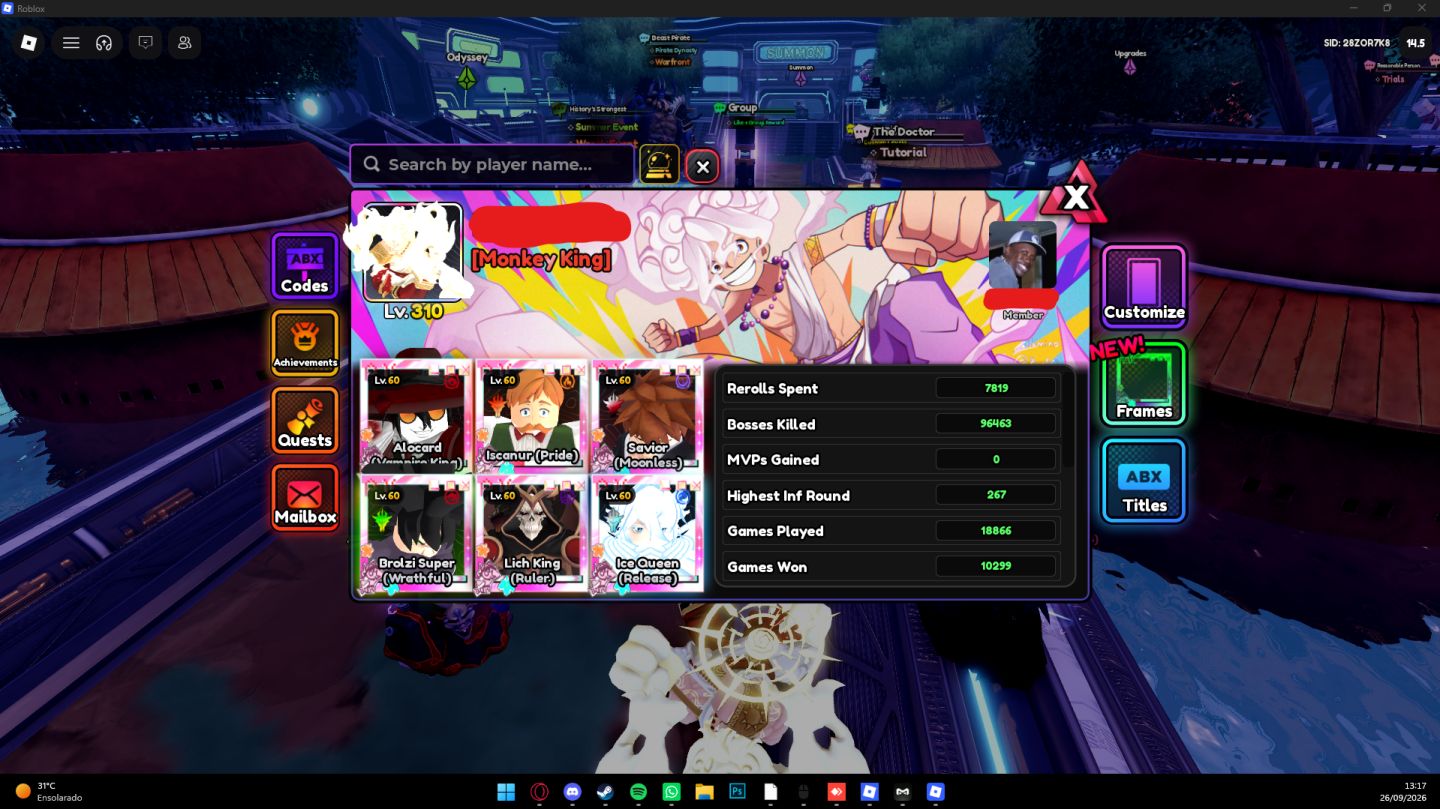The width and height of the screenshot is (1440, 809).
Task: Select the Alocard (Vampire King) unit card
Action: tap(417, 416)
